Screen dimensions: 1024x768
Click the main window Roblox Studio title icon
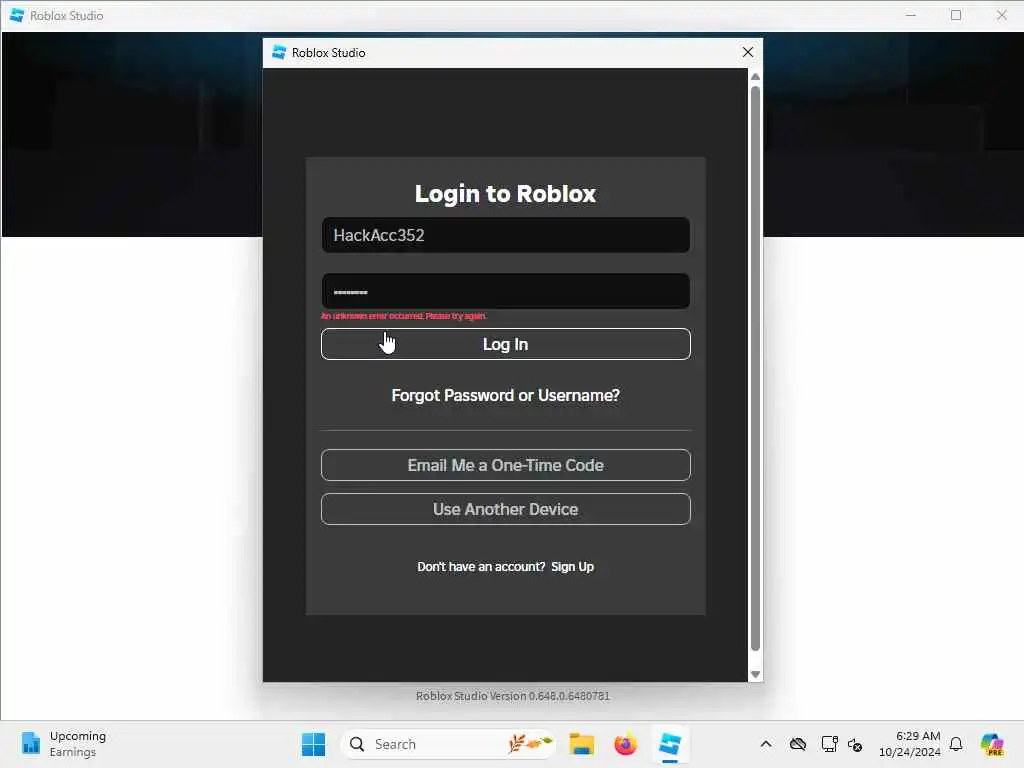tap(17, 15)
